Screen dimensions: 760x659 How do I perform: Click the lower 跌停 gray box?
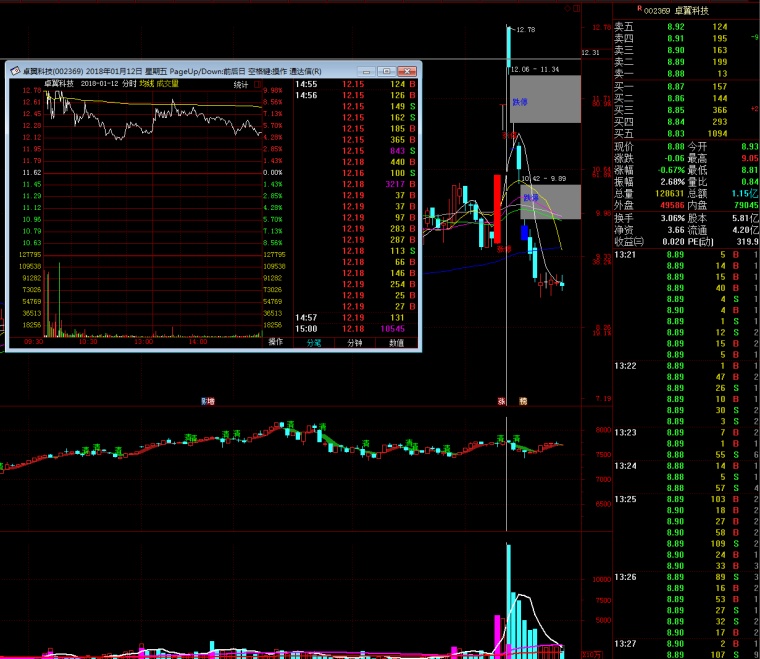[x=551, y=202]
